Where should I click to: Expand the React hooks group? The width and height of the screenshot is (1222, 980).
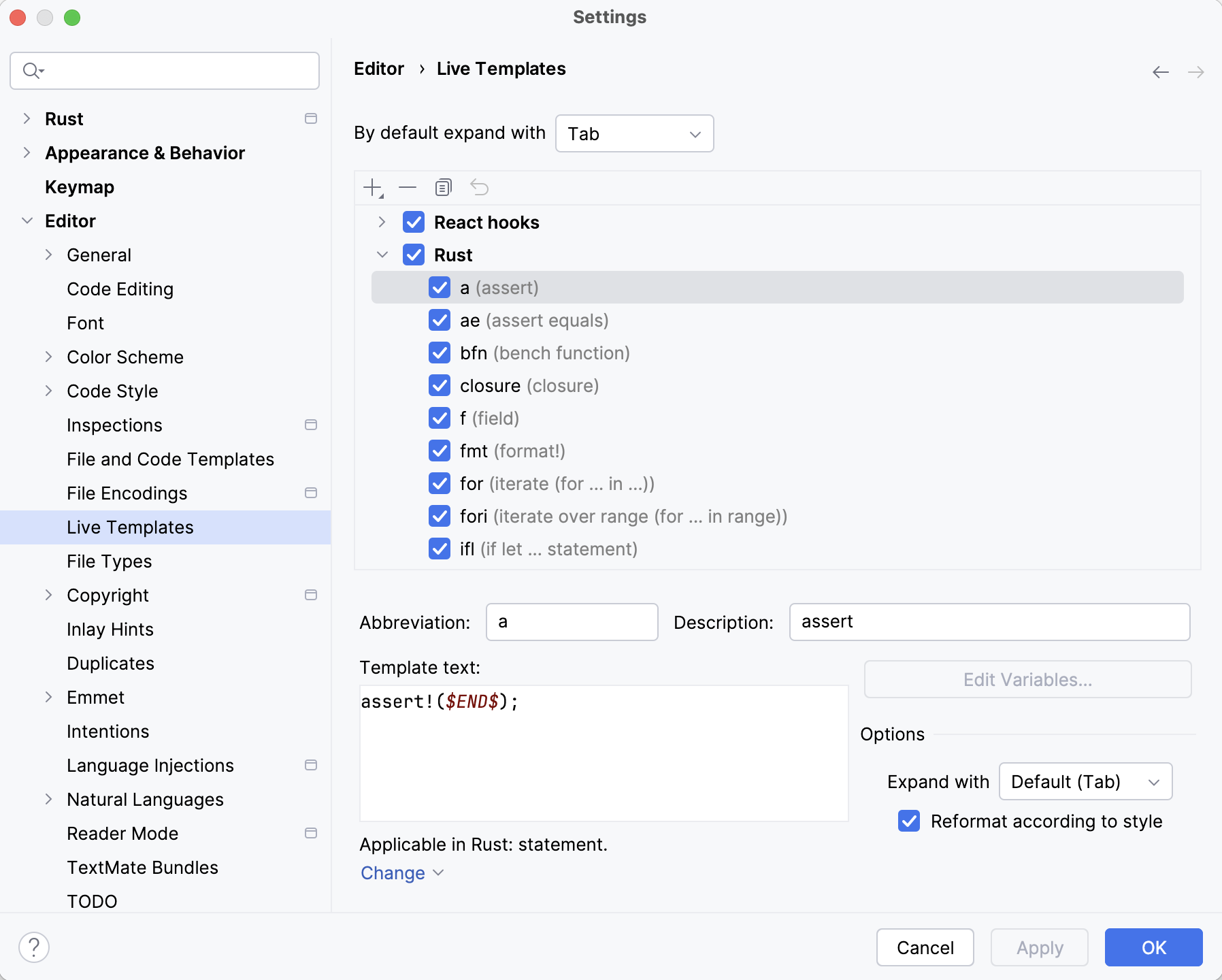coord(382,222)
